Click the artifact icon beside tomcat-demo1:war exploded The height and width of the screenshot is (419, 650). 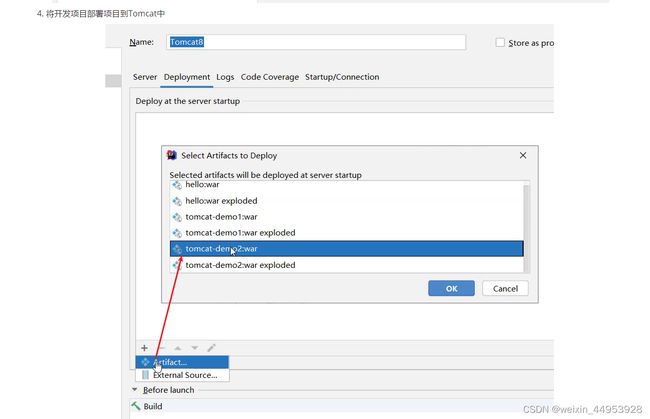pyautogui.click(x=177, y=233)
